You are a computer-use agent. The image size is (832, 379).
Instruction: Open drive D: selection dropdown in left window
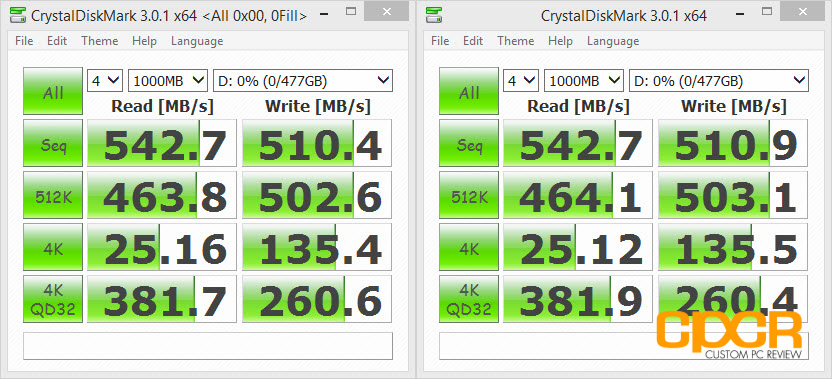pos(302,81)
